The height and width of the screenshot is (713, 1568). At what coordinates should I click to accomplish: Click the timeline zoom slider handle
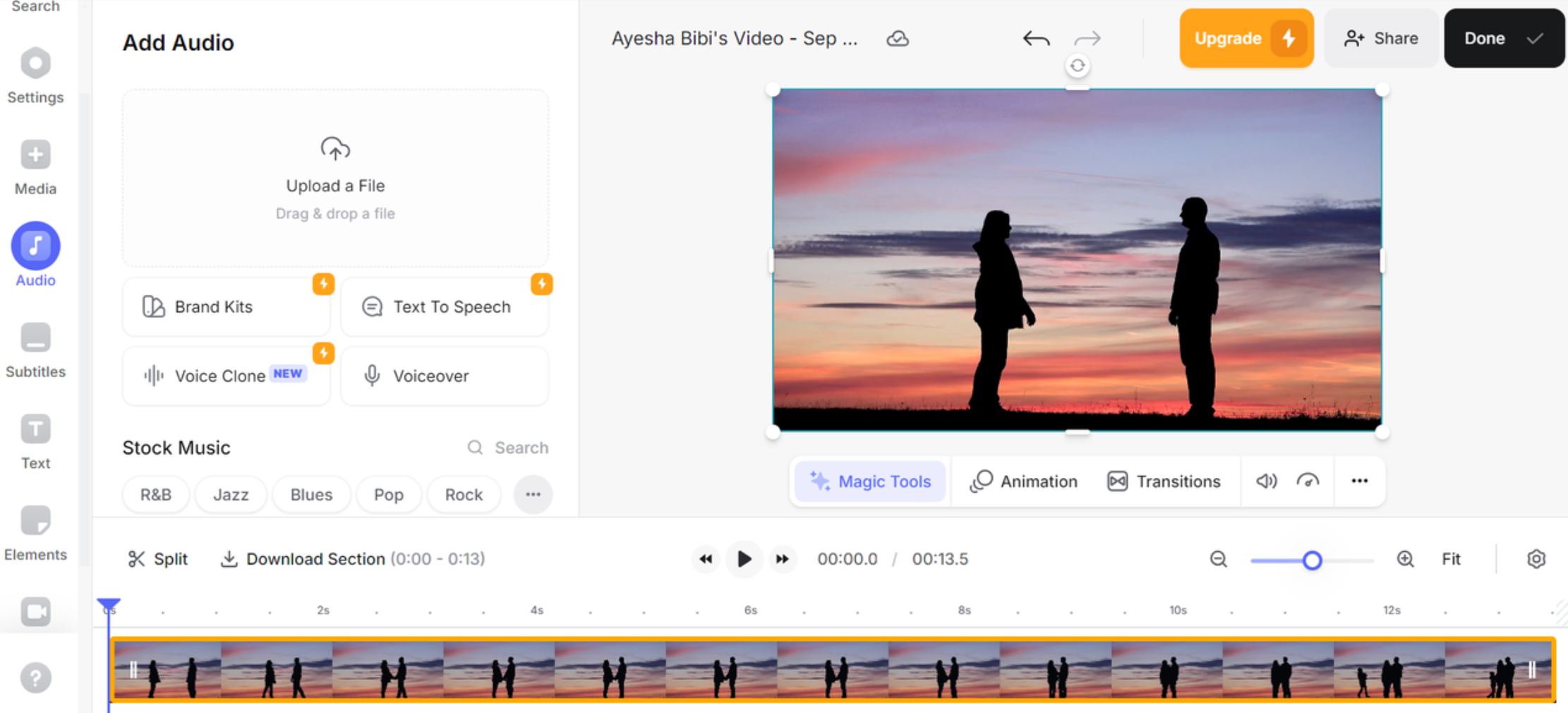[x=1312, y=560]
